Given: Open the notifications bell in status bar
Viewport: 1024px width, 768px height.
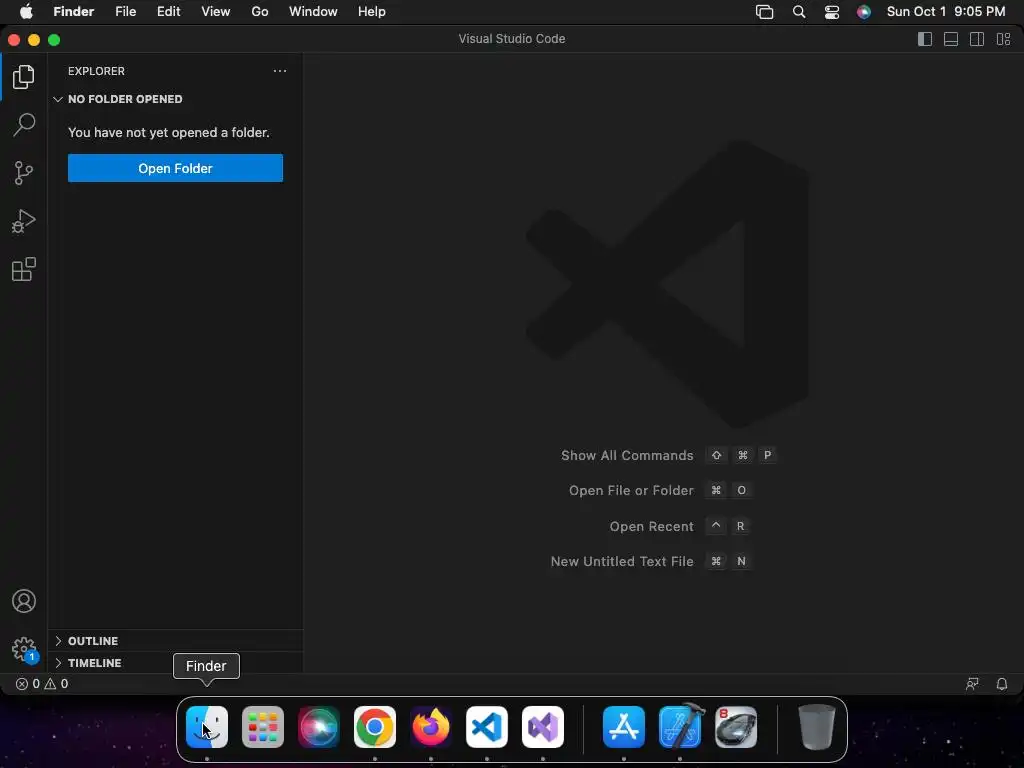Looking at the screenshot, I should (x=1002, y=684).
